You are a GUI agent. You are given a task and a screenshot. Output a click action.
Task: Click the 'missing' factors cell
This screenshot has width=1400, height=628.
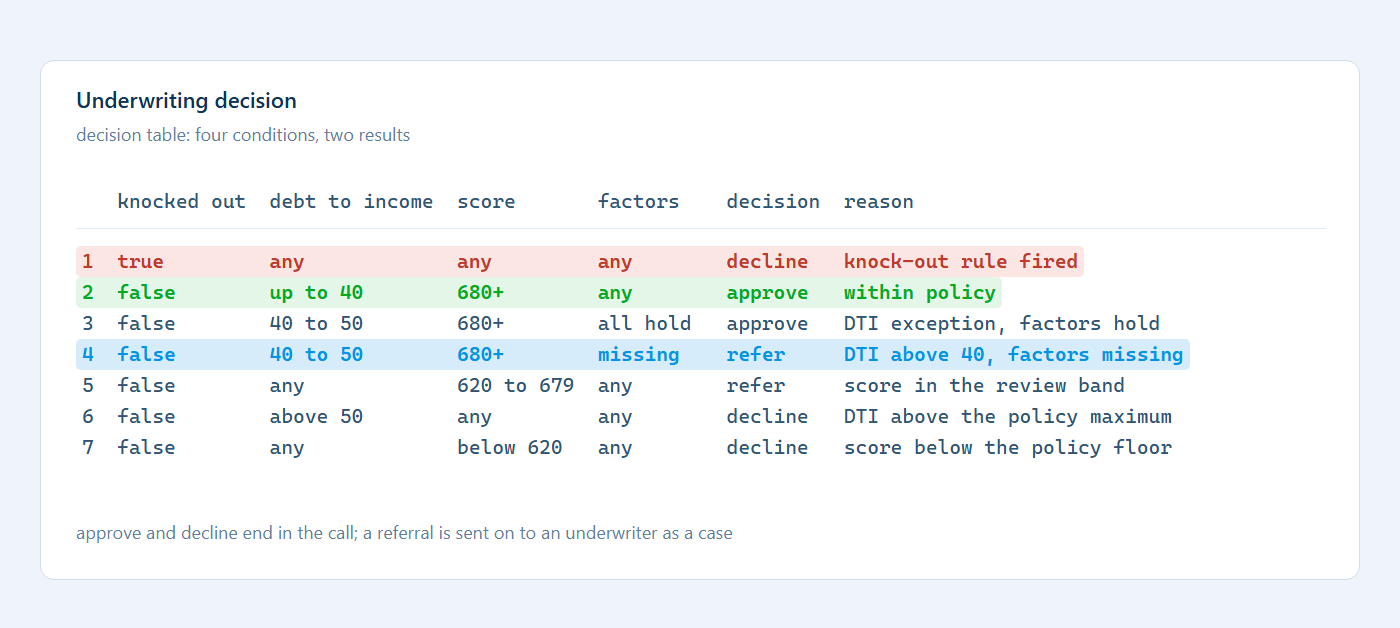(x=638, y=355)
